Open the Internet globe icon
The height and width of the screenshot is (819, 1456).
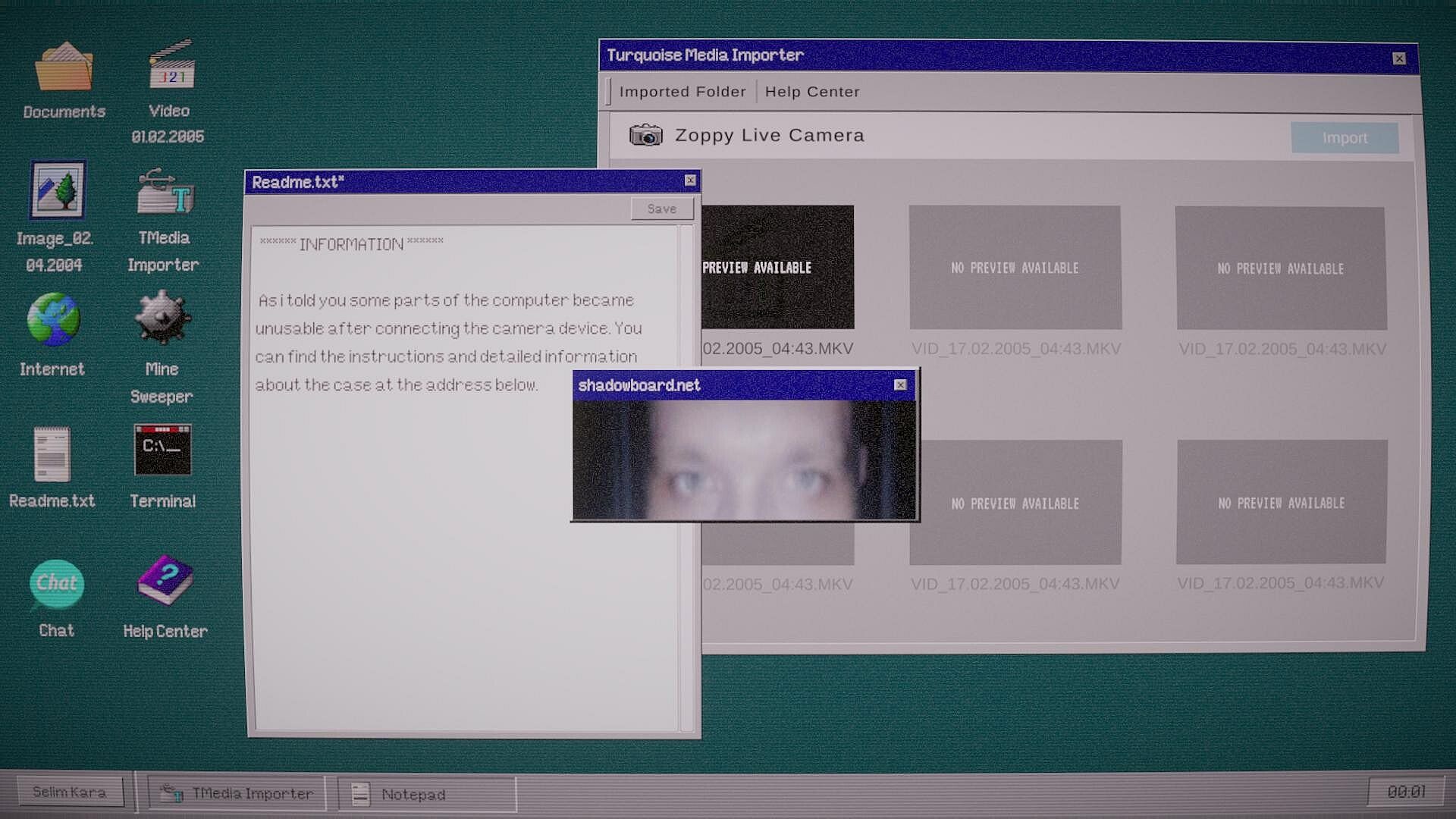coord(53,321)
